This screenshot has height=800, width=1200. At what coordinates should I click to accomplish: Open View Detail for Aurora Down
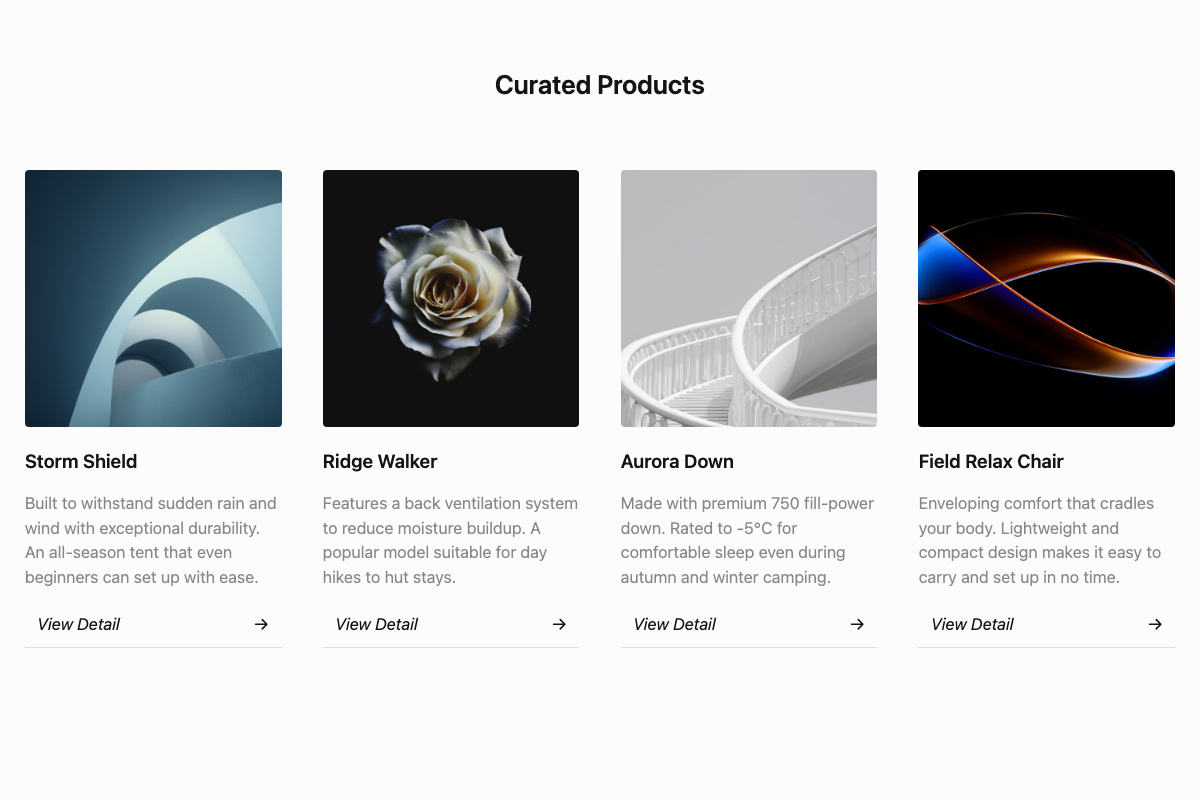click(675, 624)
